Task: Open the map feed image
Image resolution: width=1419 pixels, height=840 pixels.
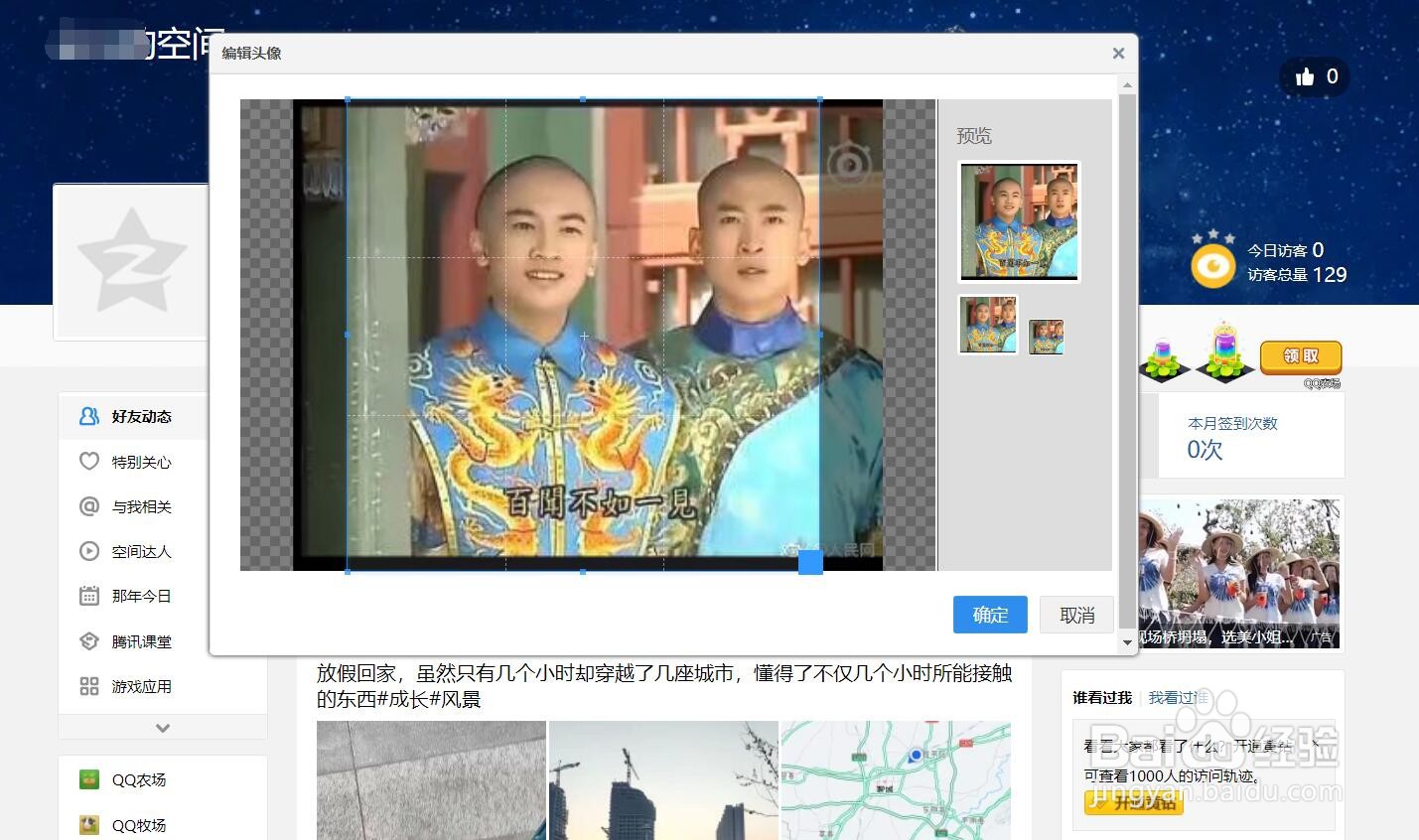Action: [x=896, y=780]
